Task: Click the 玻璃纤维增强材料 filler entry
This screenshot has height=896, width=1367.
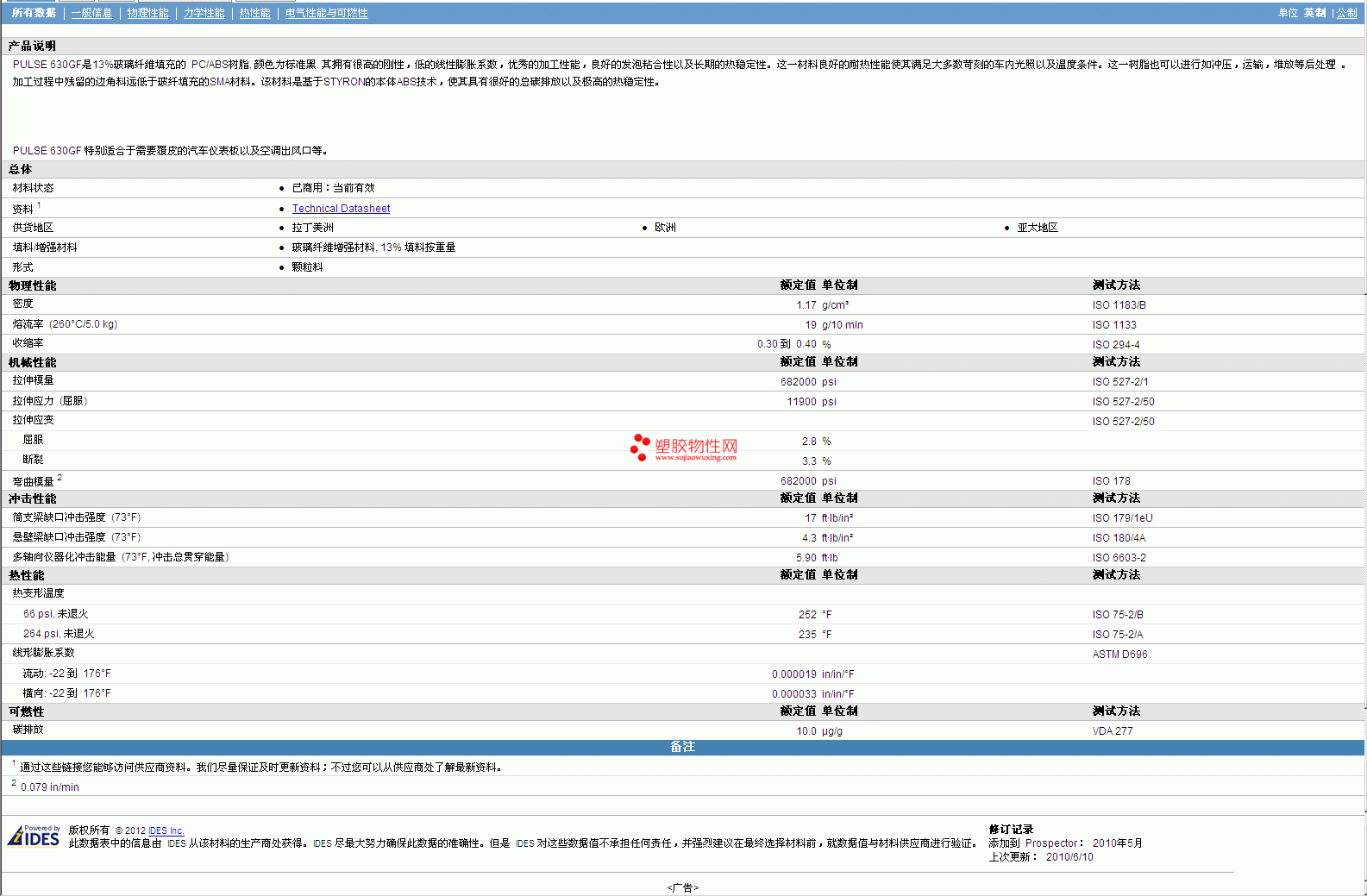Action: coord(373,247)
